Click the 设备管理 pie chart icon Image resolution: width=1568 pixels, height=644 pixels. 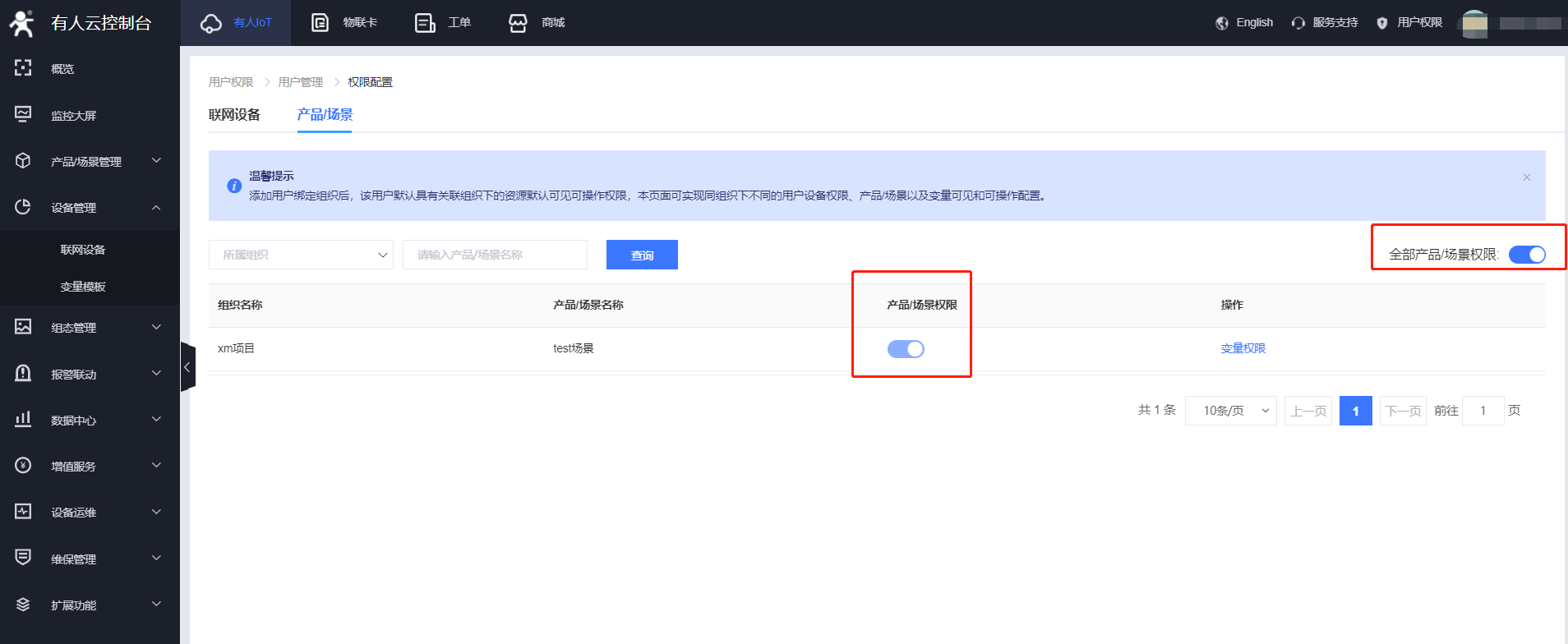[23, 207]
